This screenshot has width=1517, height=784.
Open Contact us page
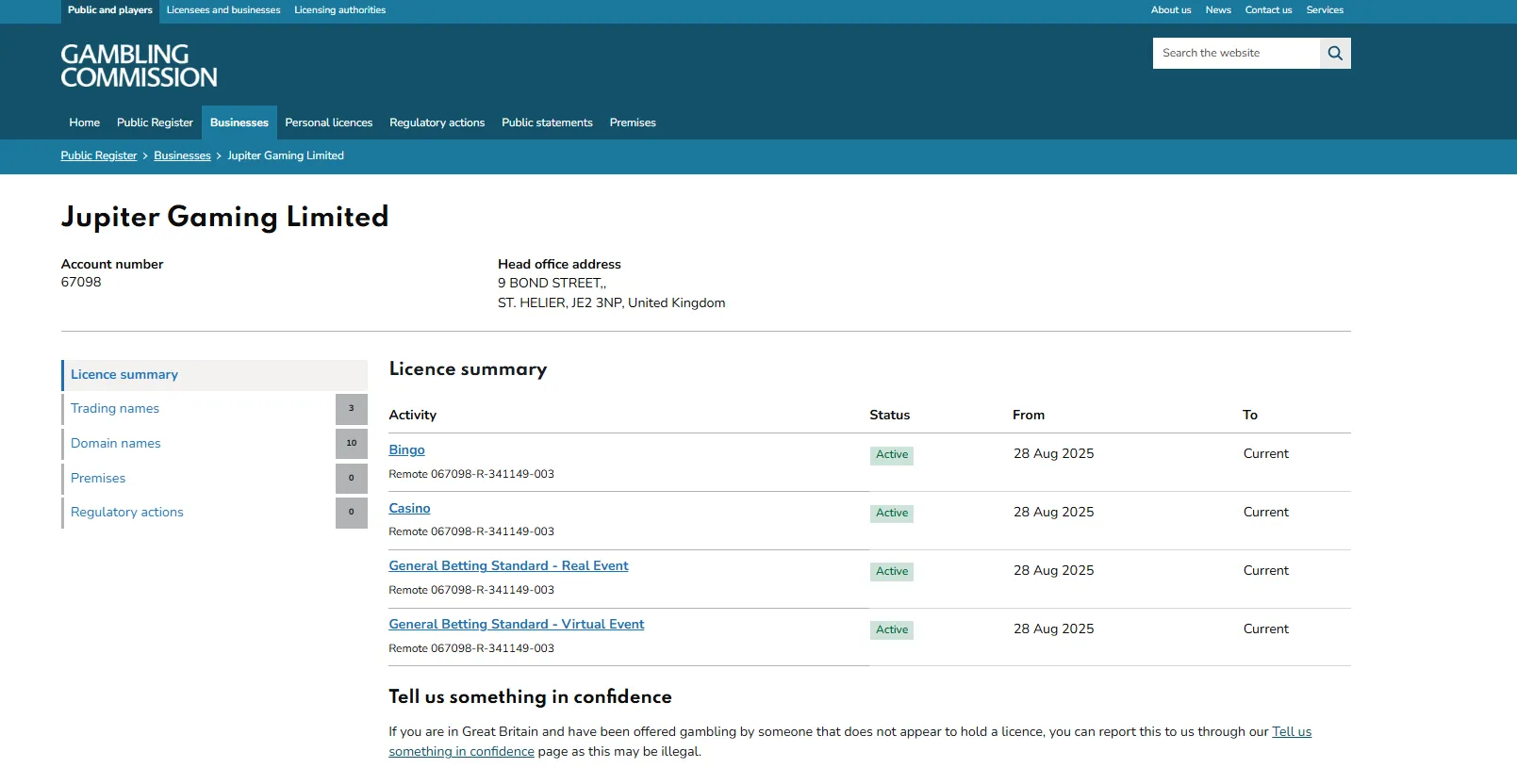(x=1268, y=10)
